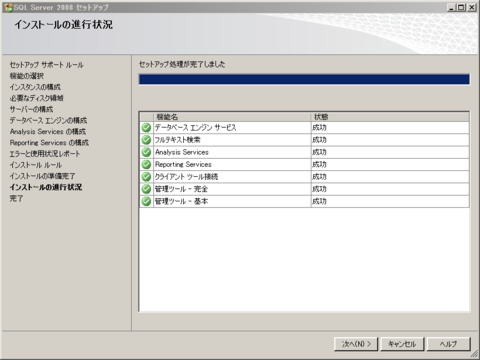This screenshot has height=360, width=480.
Task: Click the エラーと使用状況レポート step
Action: coord(45,154)
